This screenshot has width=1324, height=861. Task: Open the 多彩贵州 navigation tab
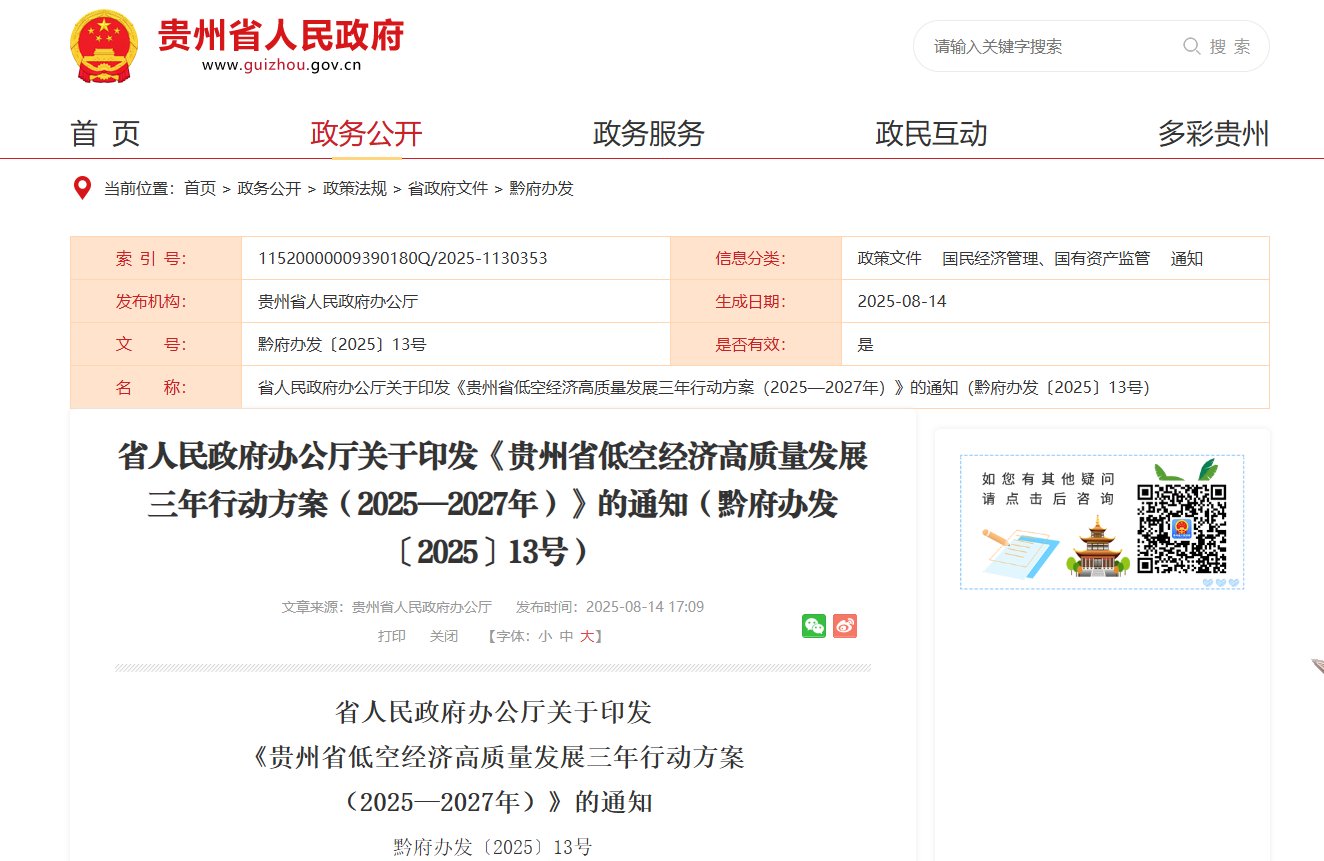(1213, 133)
